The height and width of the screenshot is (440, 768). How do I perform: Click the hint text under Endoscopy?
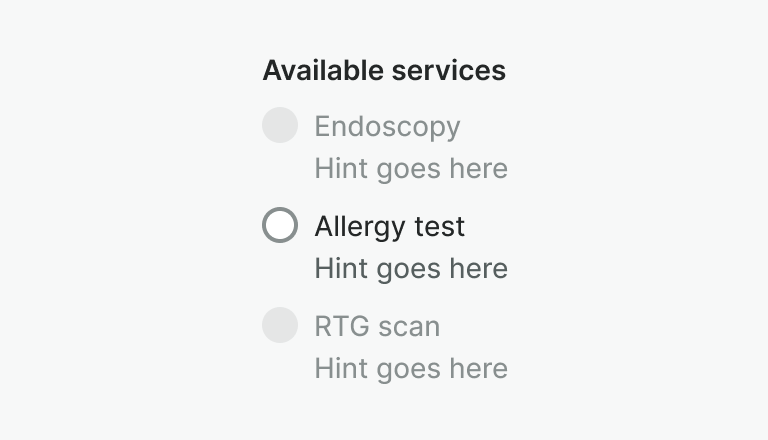pos(411,168)
